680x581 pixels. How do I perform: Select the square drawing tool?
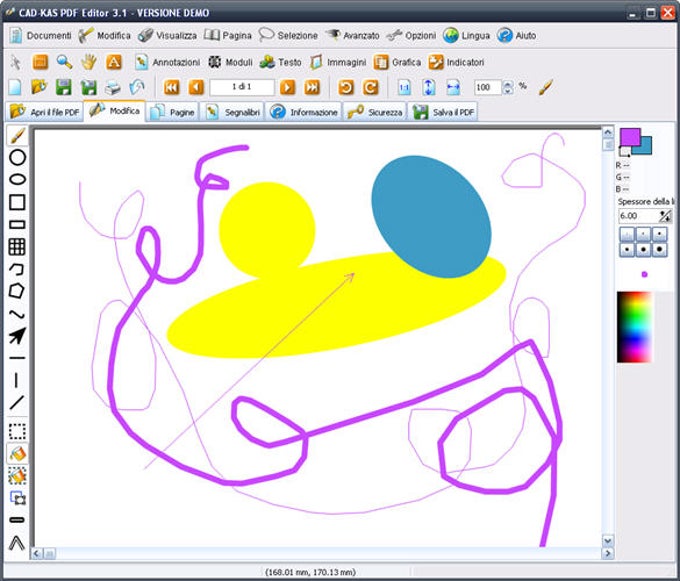pos(17,202)
